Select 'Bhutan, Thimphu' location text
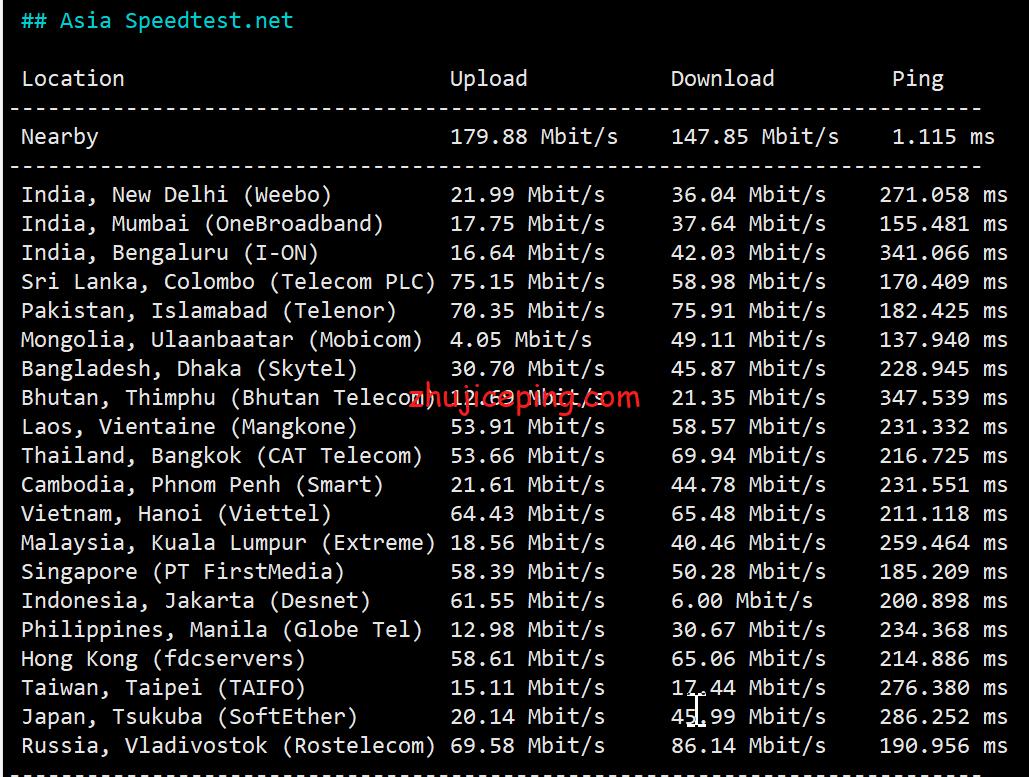This screenshot has width=1029, height=777. (x=118, y=397)
